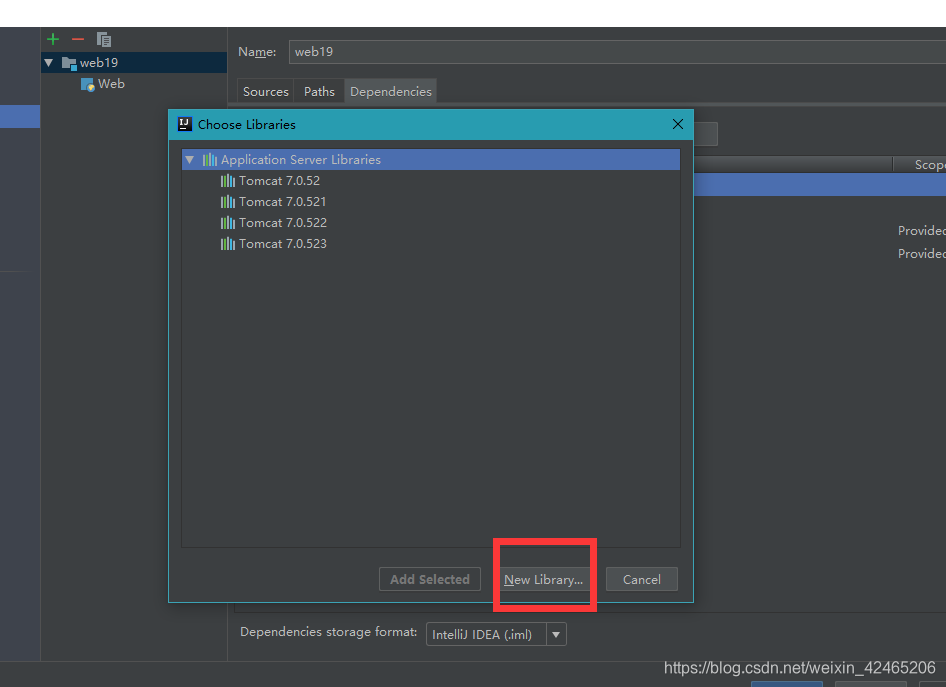
Task: Click the red minus remove module icon
Action: point(78,40)
